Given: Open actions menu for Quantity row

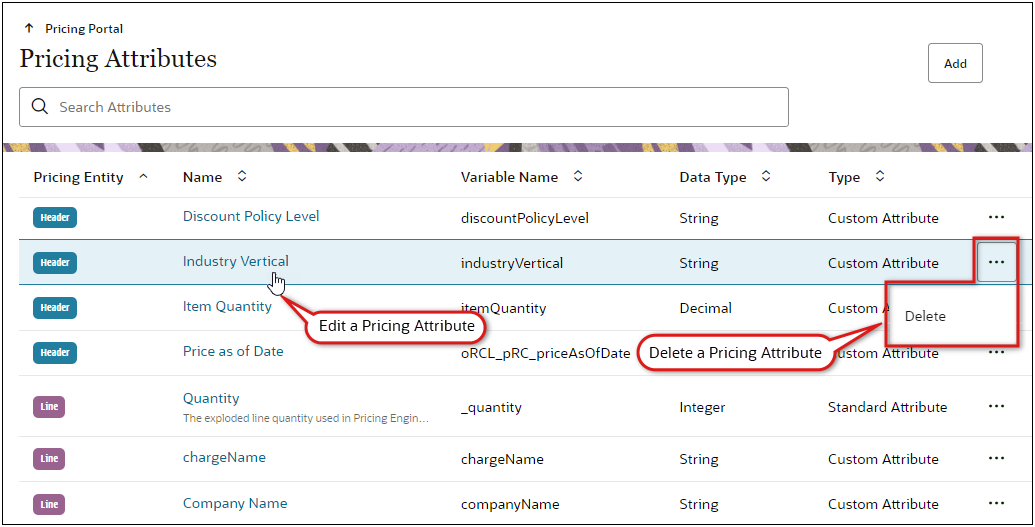Looking at the screenshot, I should click(x=996, y=406).
